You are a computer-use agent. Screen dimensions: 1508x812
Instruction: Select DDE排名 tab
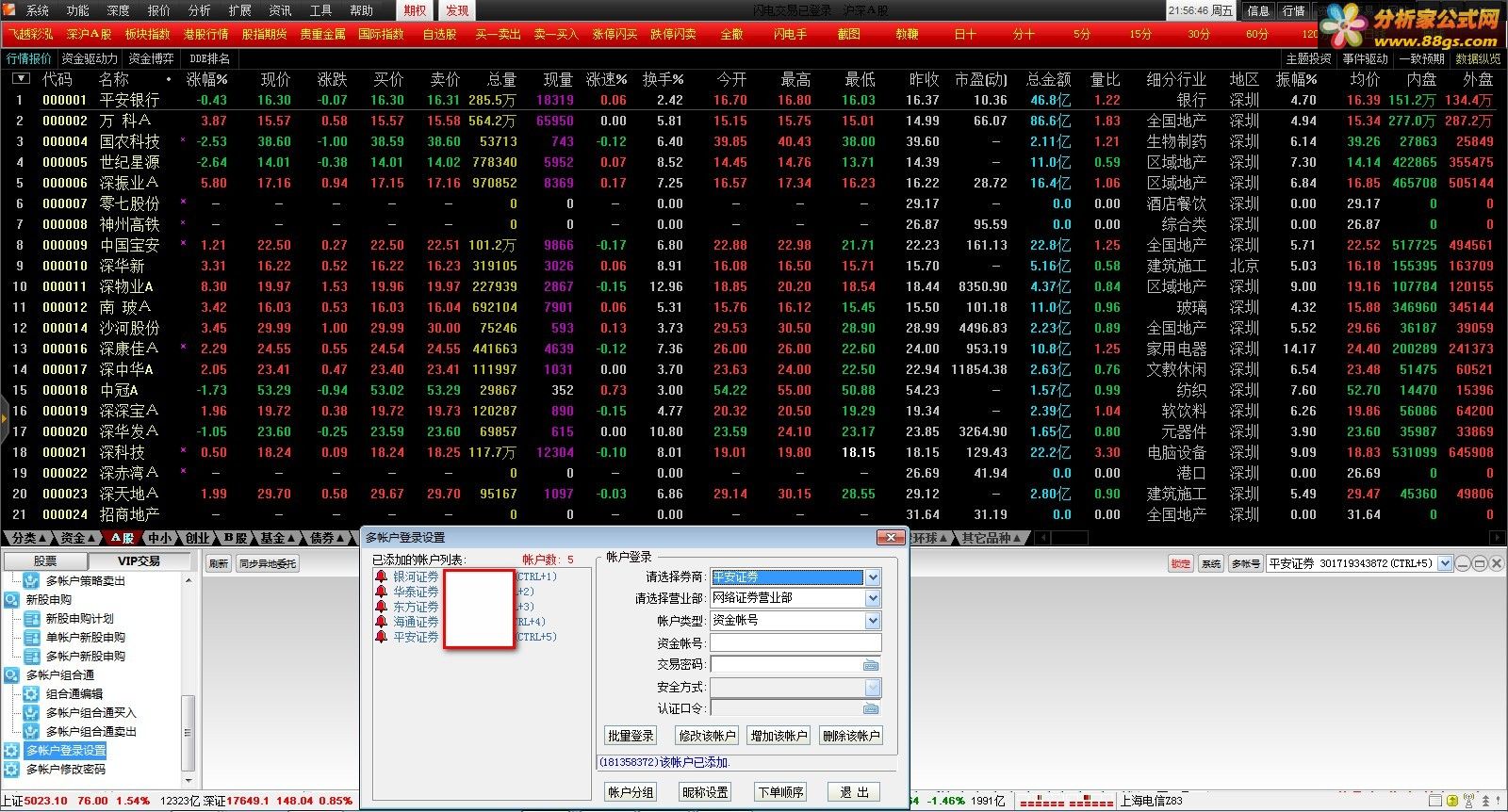[209, 58]
